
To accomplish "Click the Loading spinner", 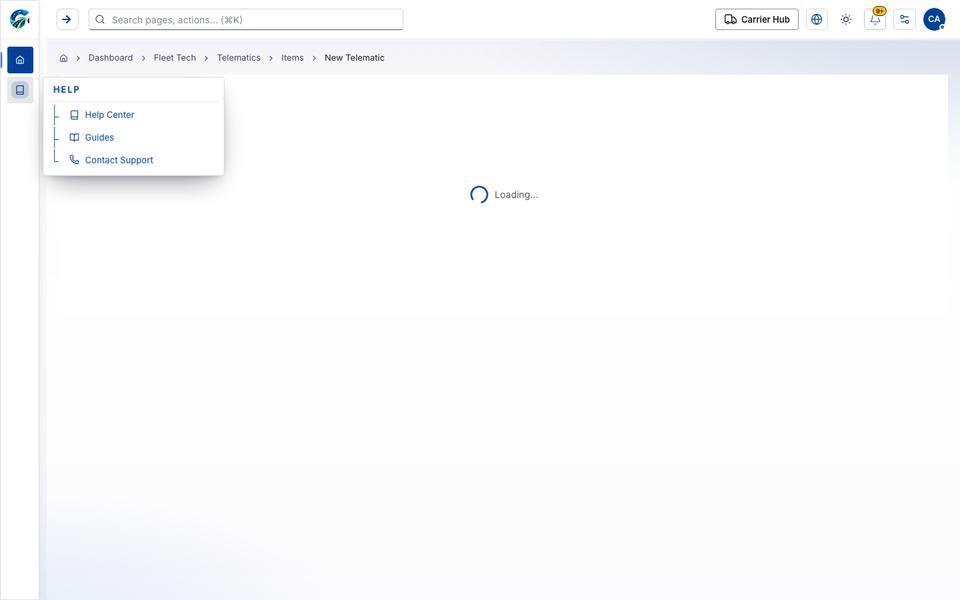I will (x=479, y=195).
